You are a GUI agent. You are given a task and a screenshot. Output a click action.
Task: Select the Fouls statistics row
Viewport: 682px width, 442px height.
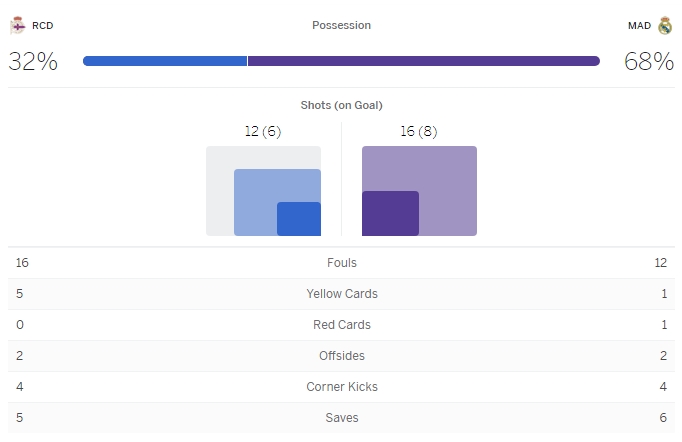pyautogui.click(x=341, y=263)
